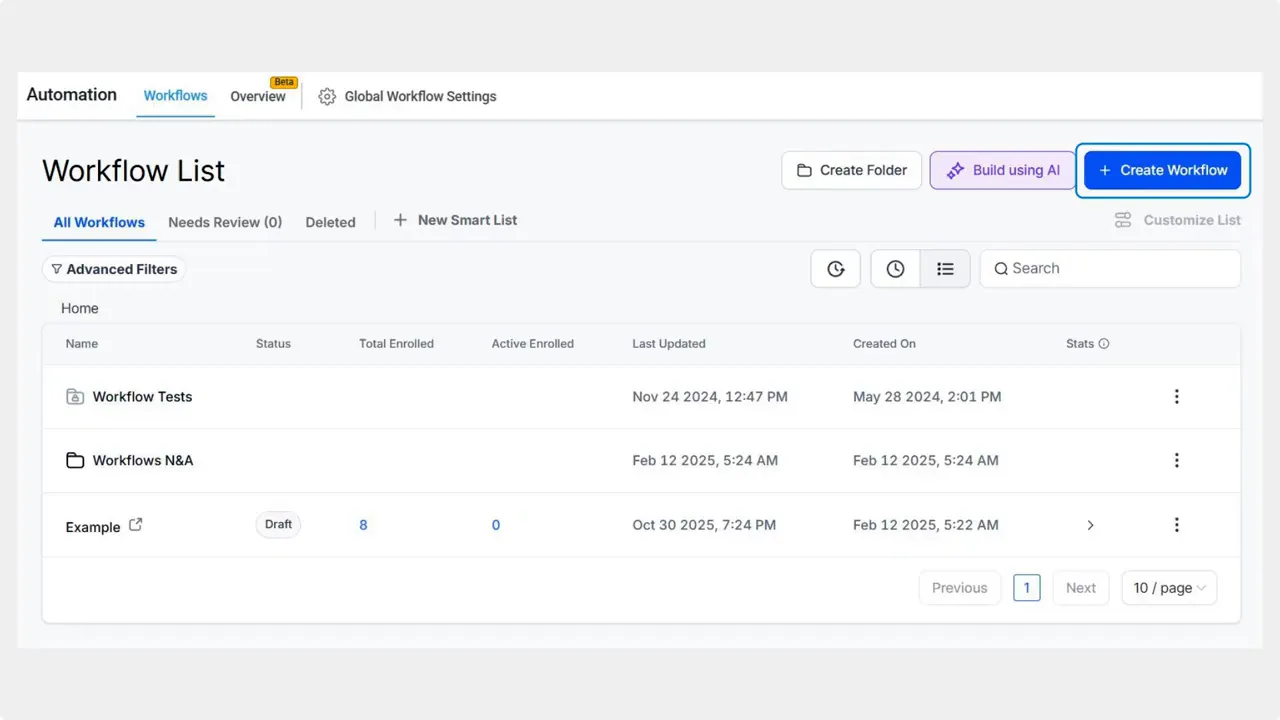The height and width of the screenshot is (720, 1280).
Task: Open the Overview Beta tab
Action: pyautogui.click(x=257, y=96)
